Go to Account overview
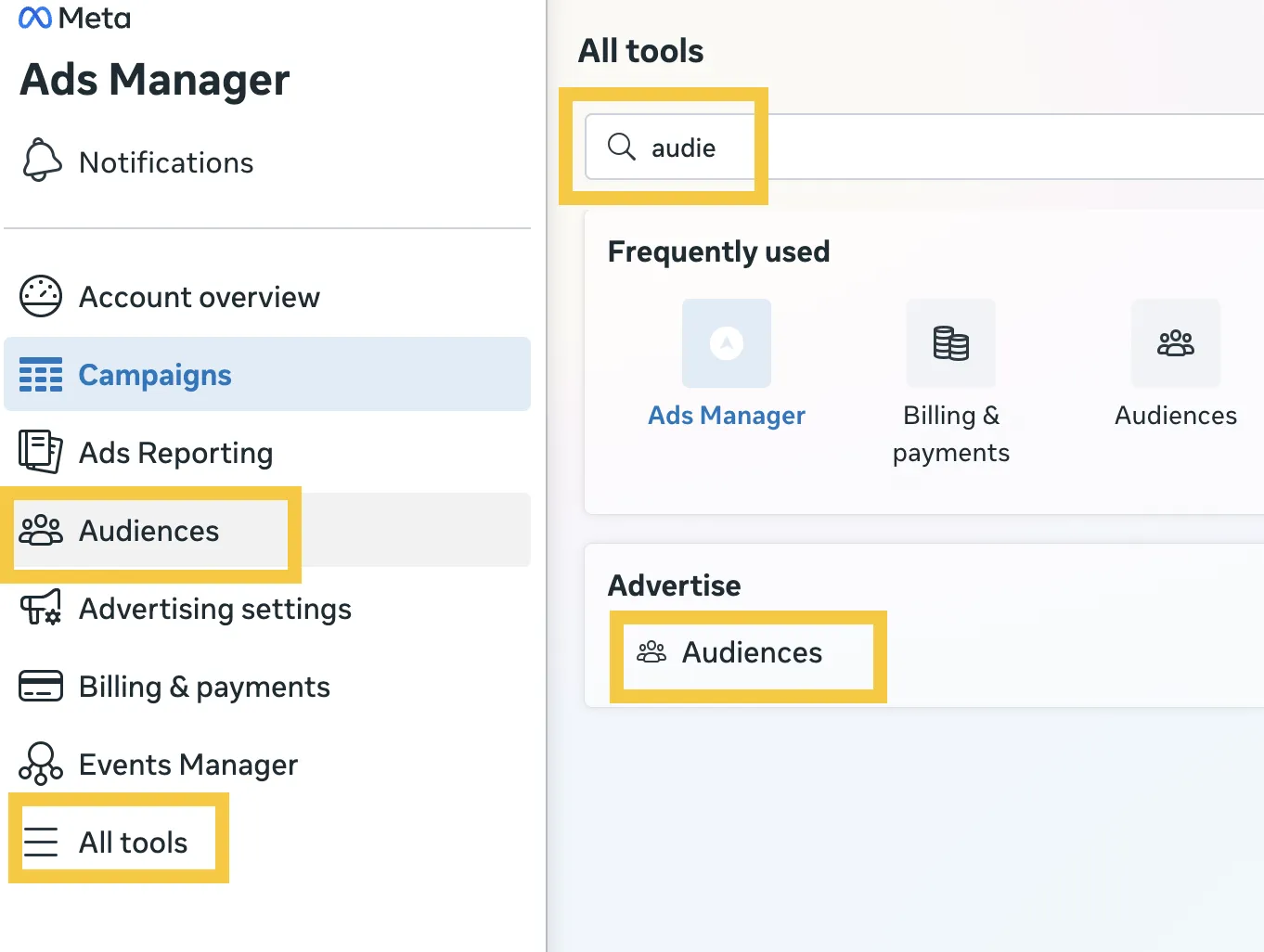Screen dimensions: 1264x952 (267, 297)
